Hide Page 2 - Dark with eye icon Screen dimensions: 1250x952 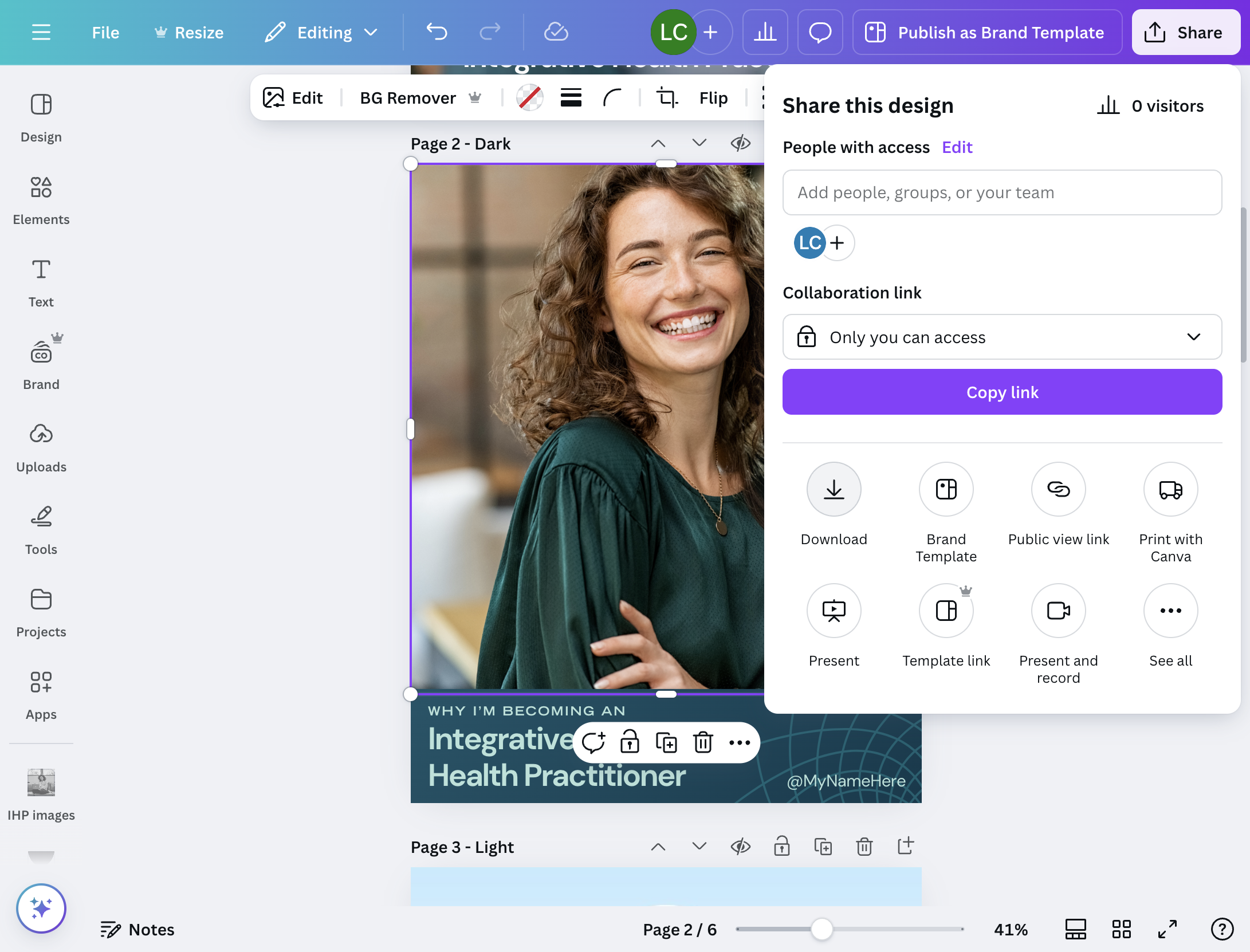point(741,143)
